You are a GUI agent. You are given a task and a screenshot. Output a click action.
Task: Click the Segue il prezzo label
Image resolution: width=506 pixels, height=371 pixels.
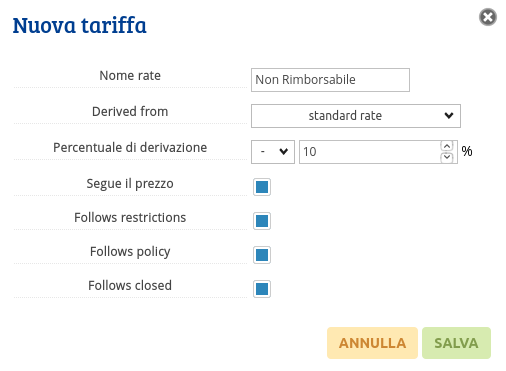(x=130, y=184)
